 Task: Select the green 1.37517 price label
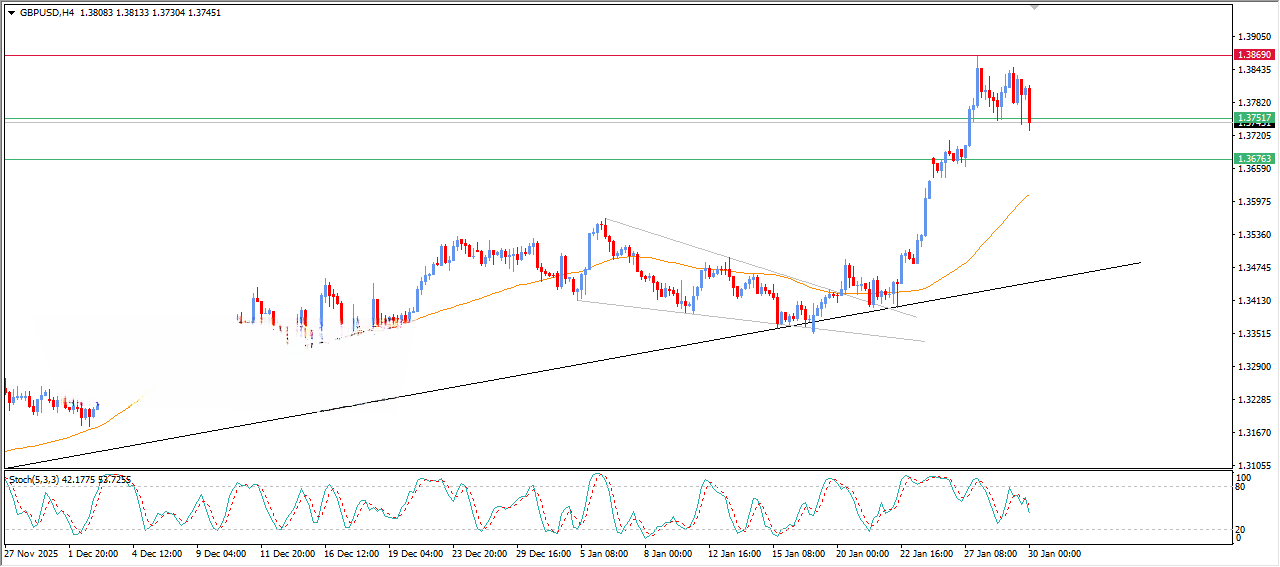point(1254,118)
